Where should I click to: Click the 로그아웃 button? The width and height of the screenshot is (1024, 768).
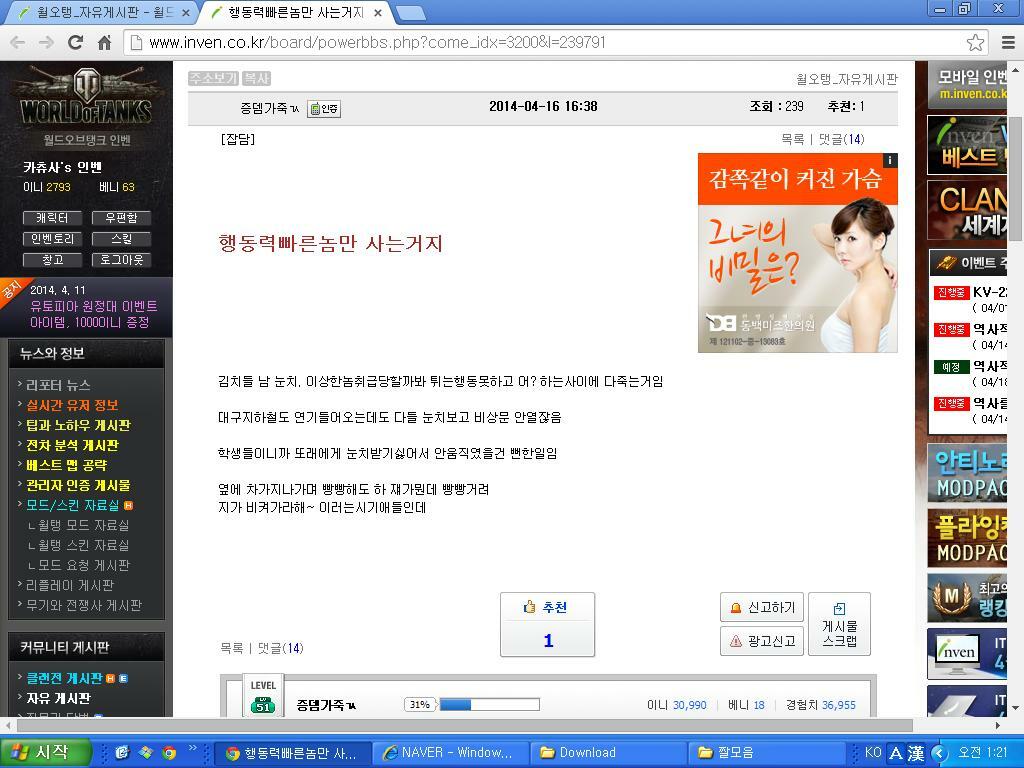tap(121, 260)
